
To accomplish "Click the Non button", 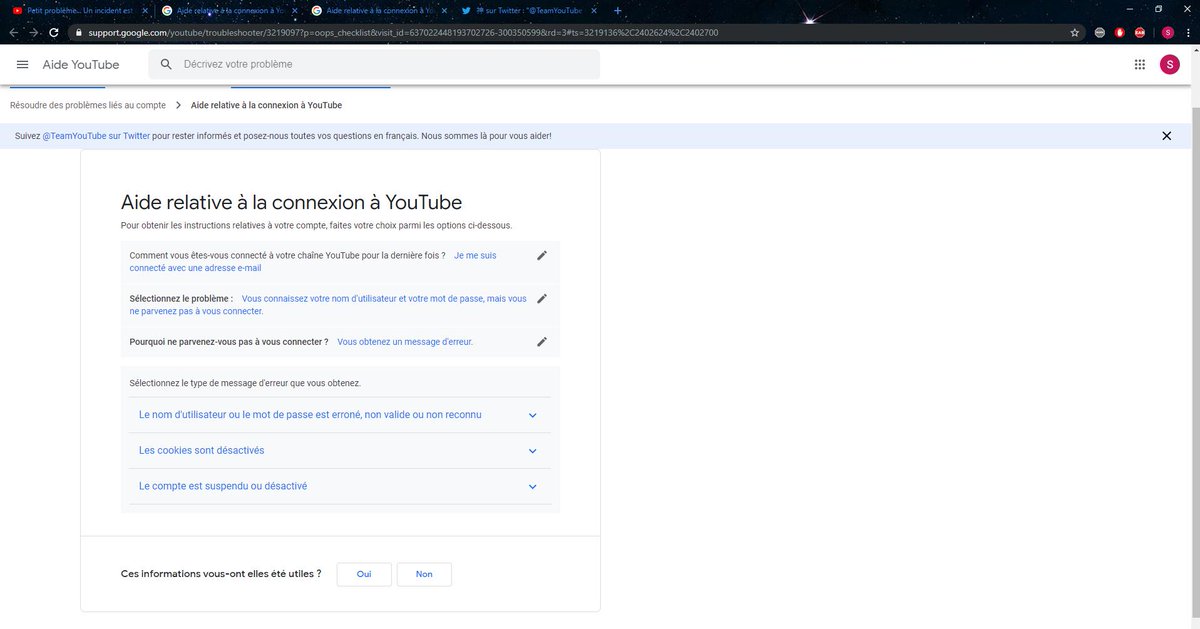I will pos(424,574).
